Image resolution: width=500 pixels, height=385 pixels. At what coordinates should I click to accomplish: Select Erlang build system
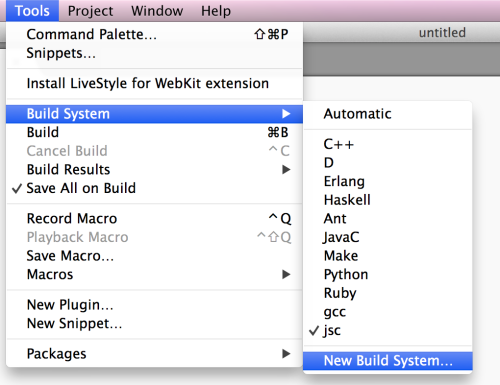pyautogui.click(x=388, y=181)
